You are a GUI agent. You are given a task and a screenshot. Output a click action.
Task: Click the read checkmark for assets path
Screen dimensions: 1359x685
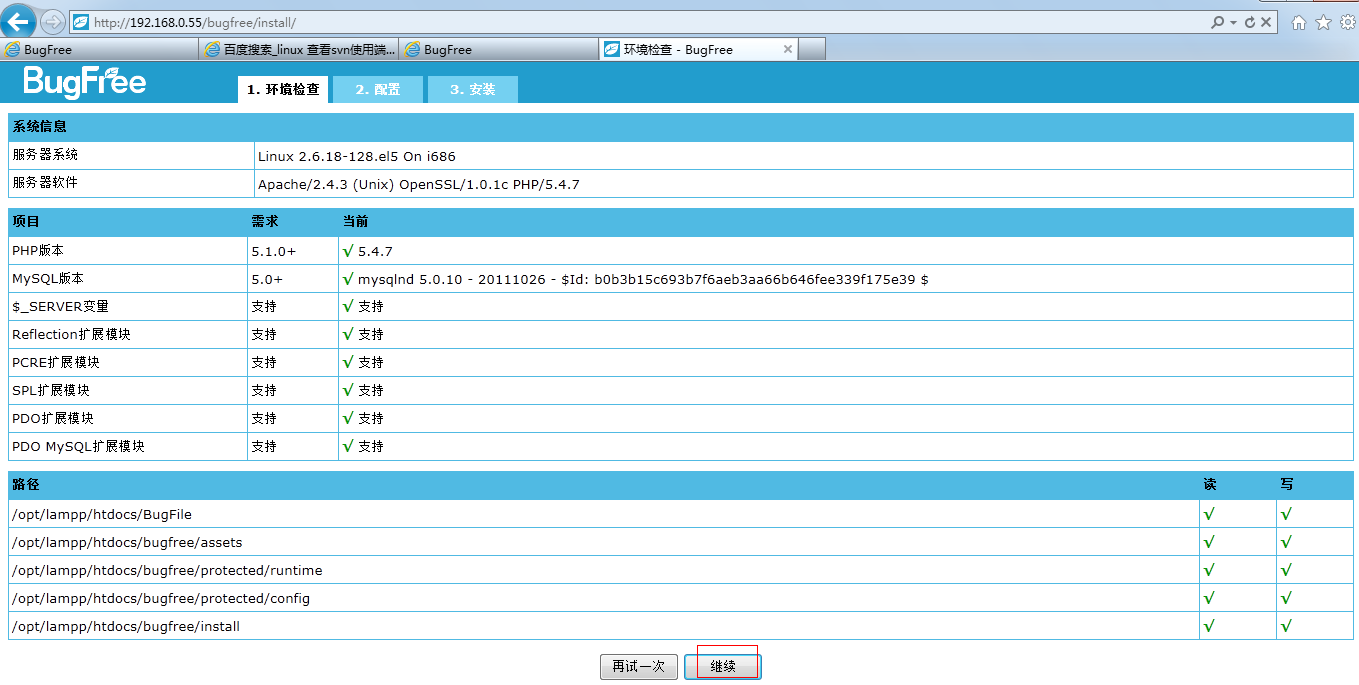(1209, 541)
